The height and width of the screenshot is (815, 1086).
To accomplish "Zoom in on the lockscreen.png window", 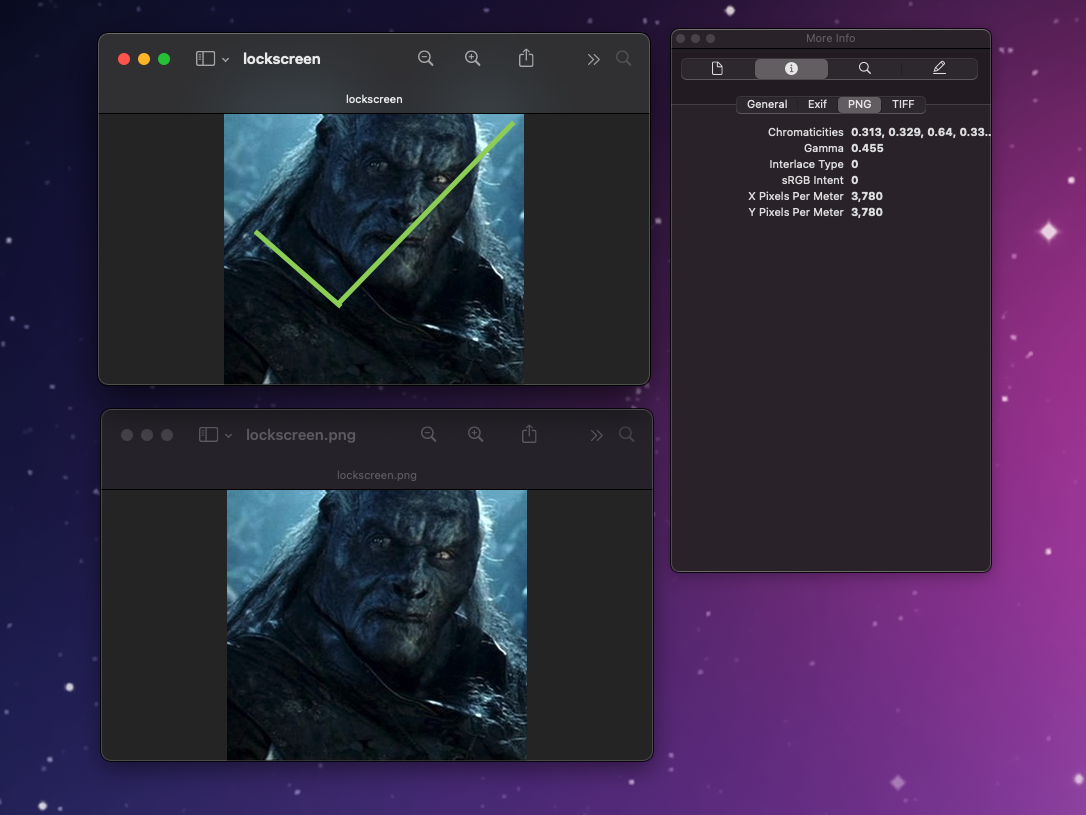I will click(x=475, y=435).
